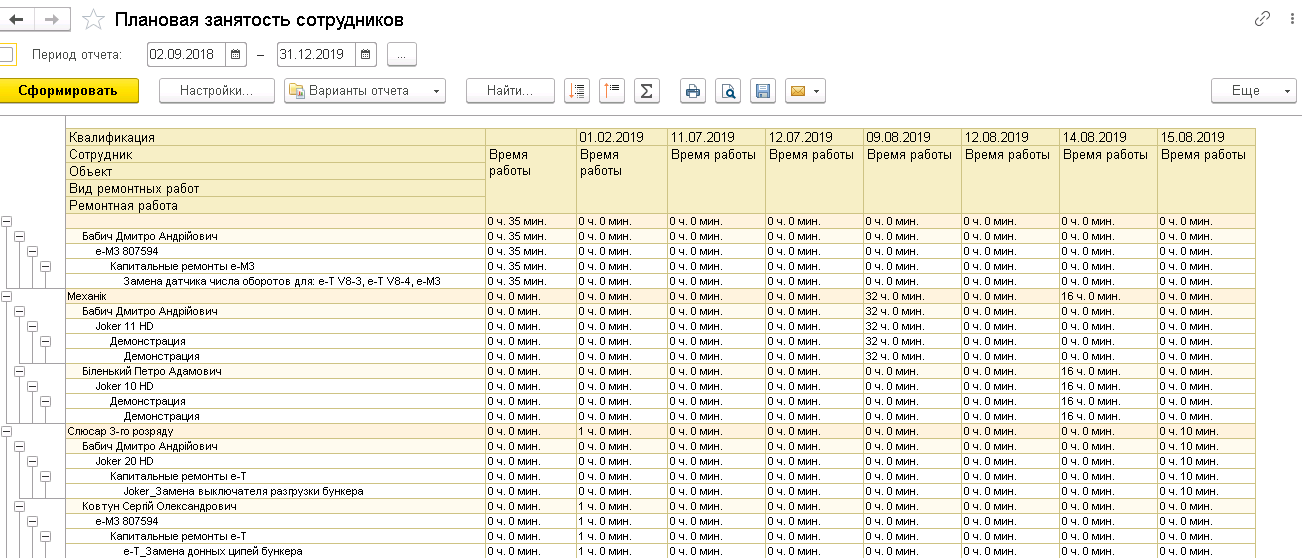Open calendar picker for end date 31.12.2019

click(x=366, y=54)
